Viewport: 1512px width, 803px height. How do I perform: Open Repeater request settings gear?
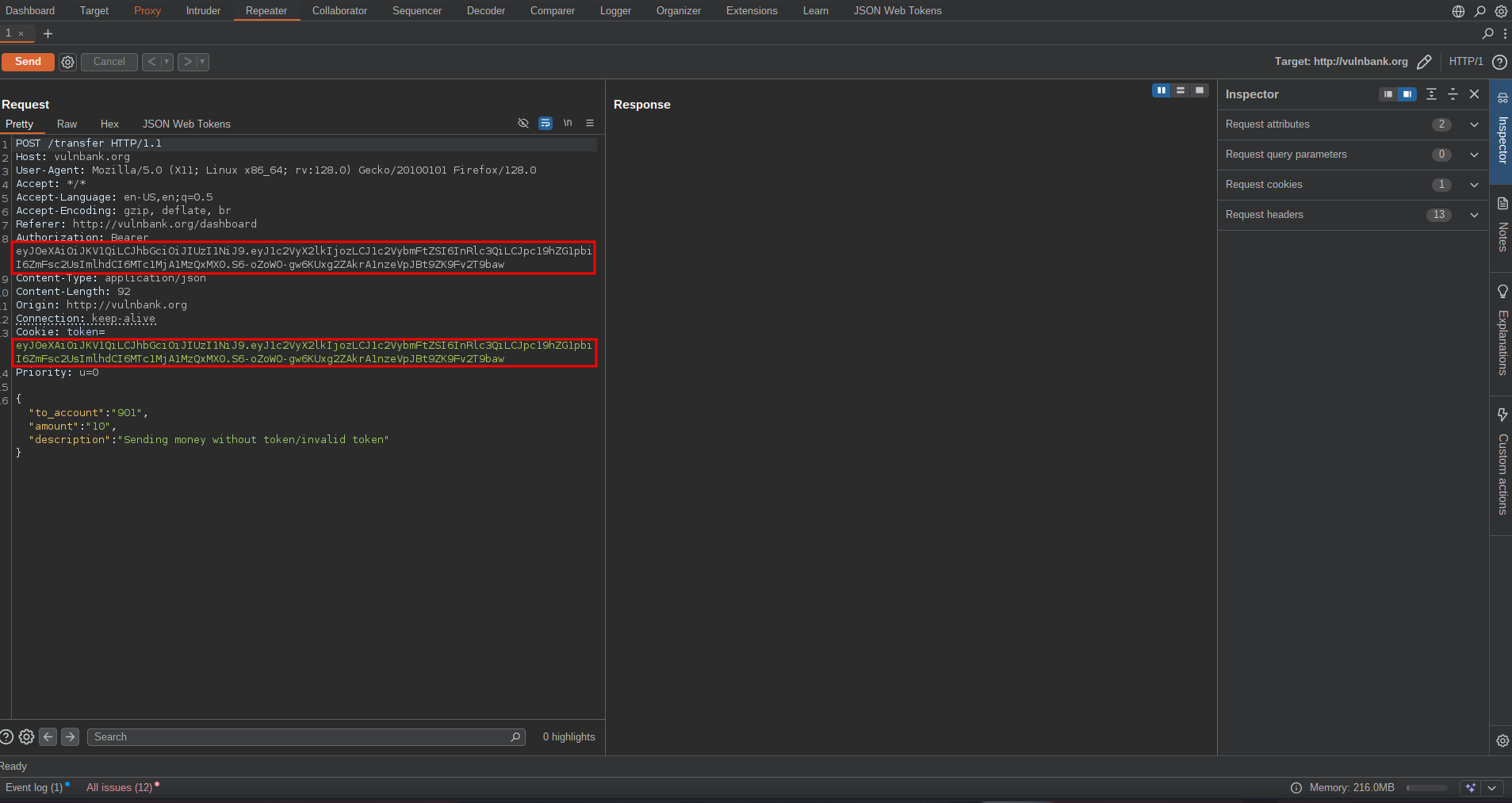[68, 62]
